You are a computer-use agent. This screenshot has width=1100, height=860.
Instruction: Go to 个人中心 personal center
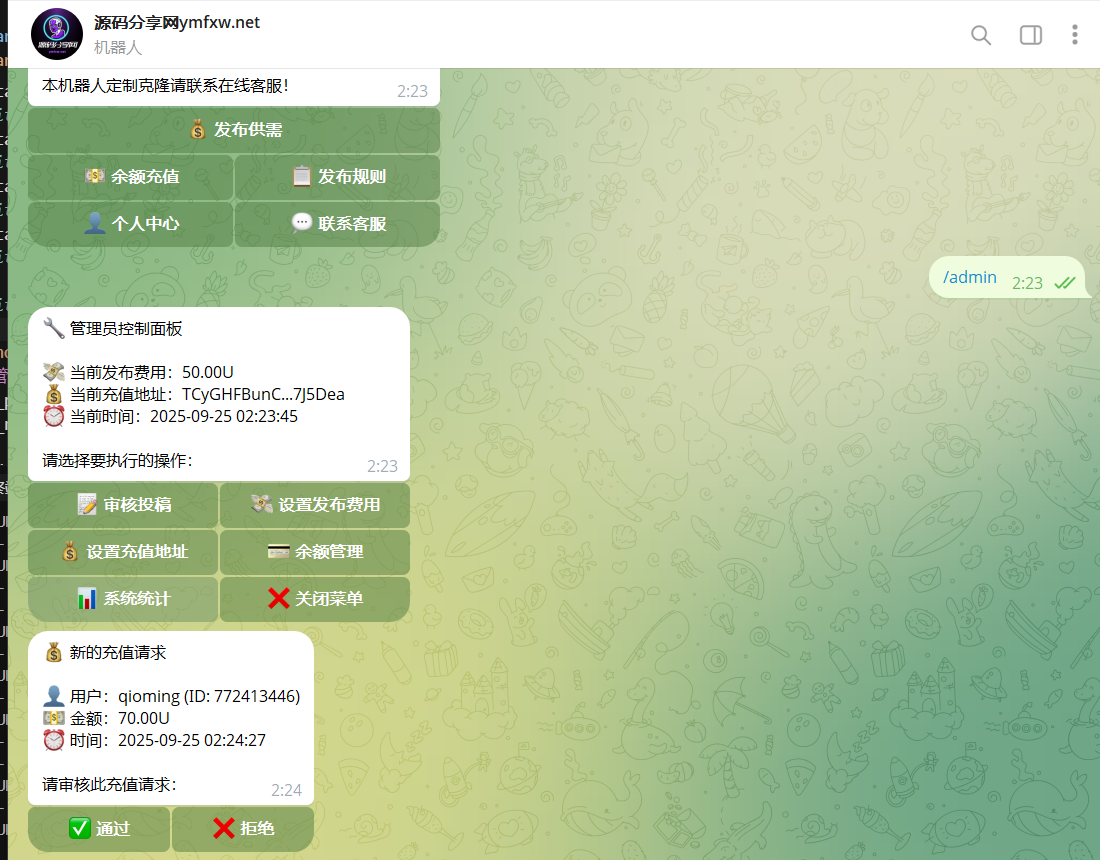pyautogui.click(x=131, y=224)
